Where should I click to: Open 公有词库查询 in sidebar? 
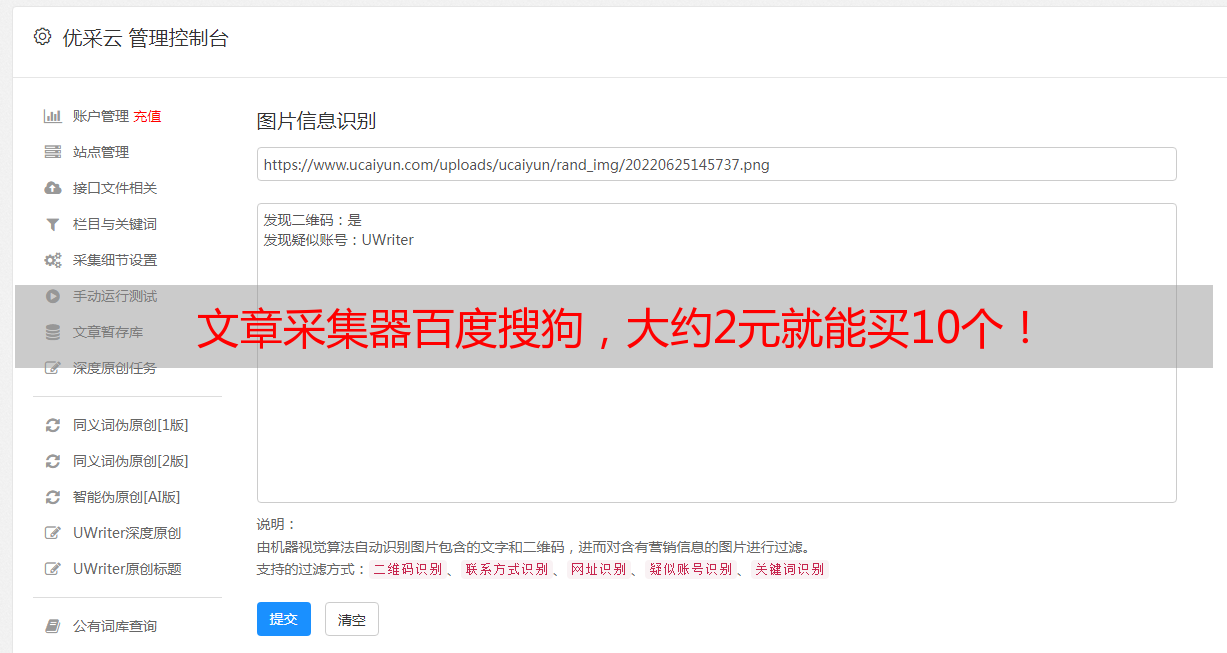pos(115,626)
